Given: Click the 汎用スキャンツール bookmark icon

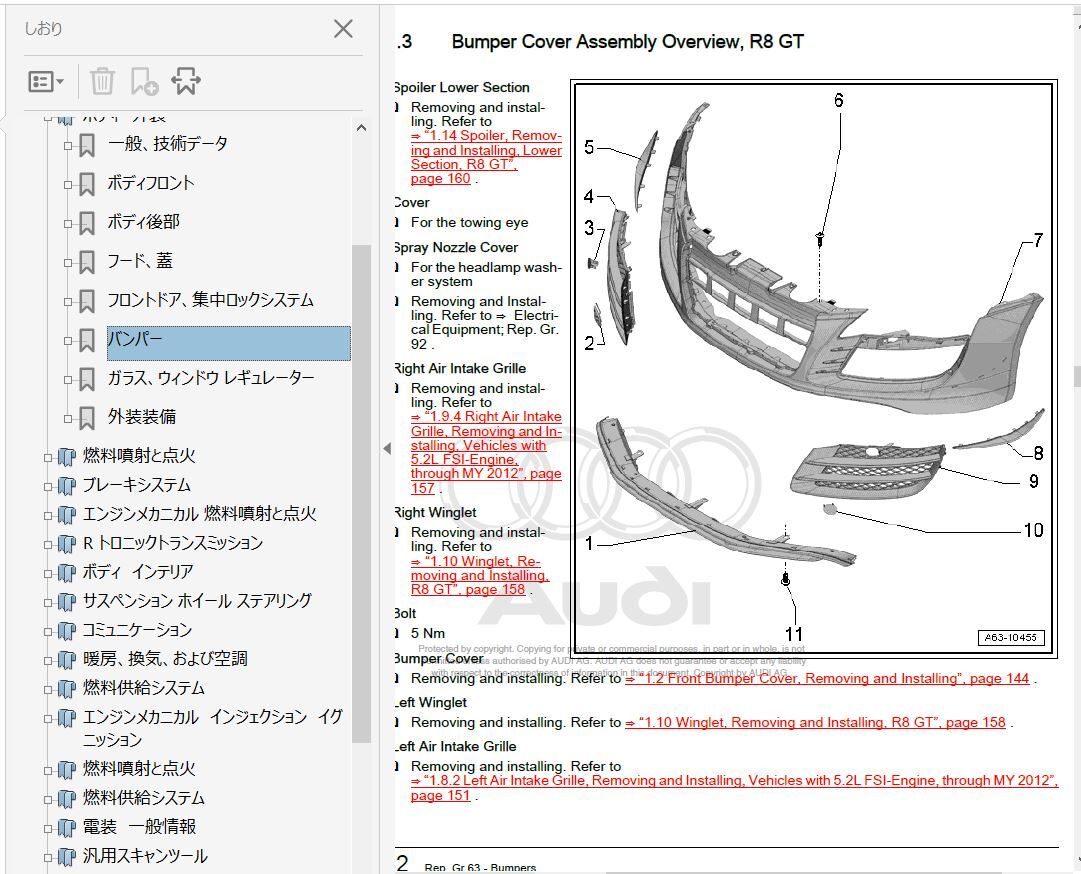Looking at the screenshot, I should (x=66, y=857).
